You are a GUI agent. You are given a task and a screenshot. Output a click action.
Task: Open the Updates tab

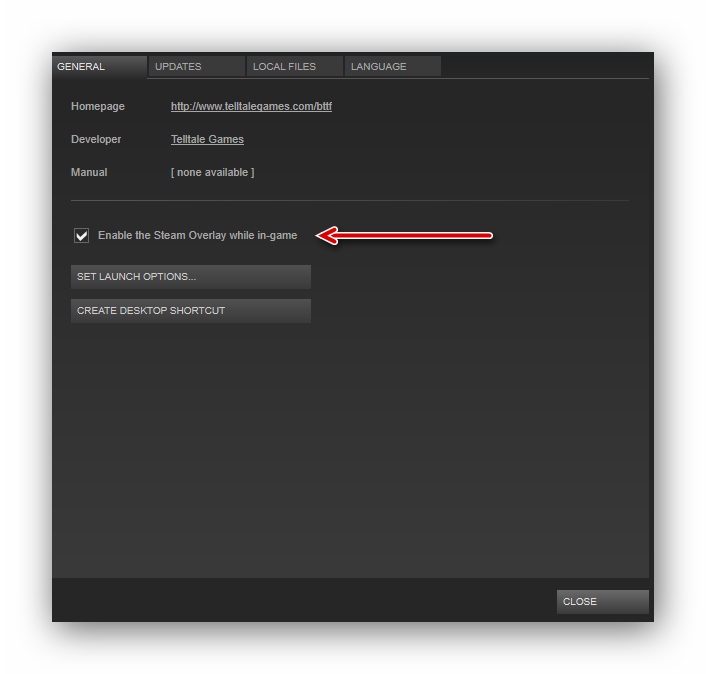[197, 67]
